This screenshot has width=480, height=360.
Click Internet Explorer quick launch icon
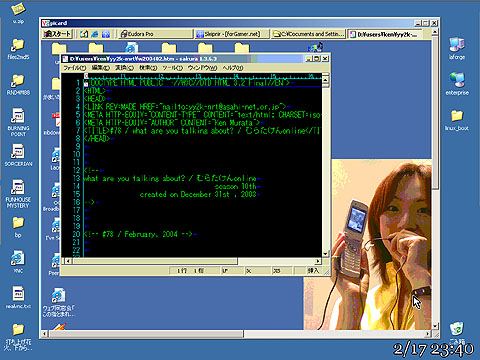pos(95,34)
